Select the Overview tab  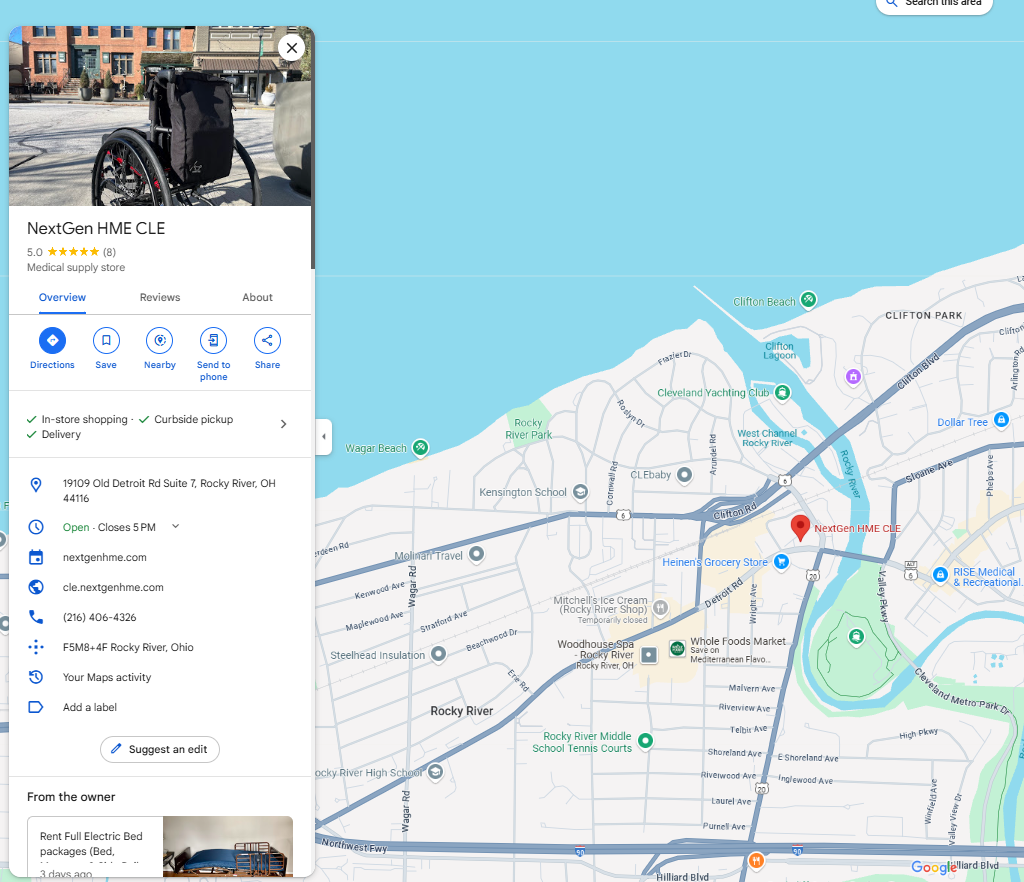click(x=62, y=298)
